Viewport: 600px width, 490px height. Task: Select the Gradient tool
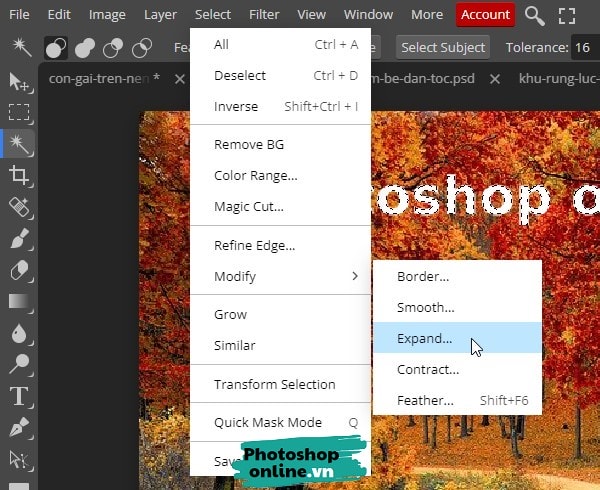pyautogui.click(x=18, y=301)
